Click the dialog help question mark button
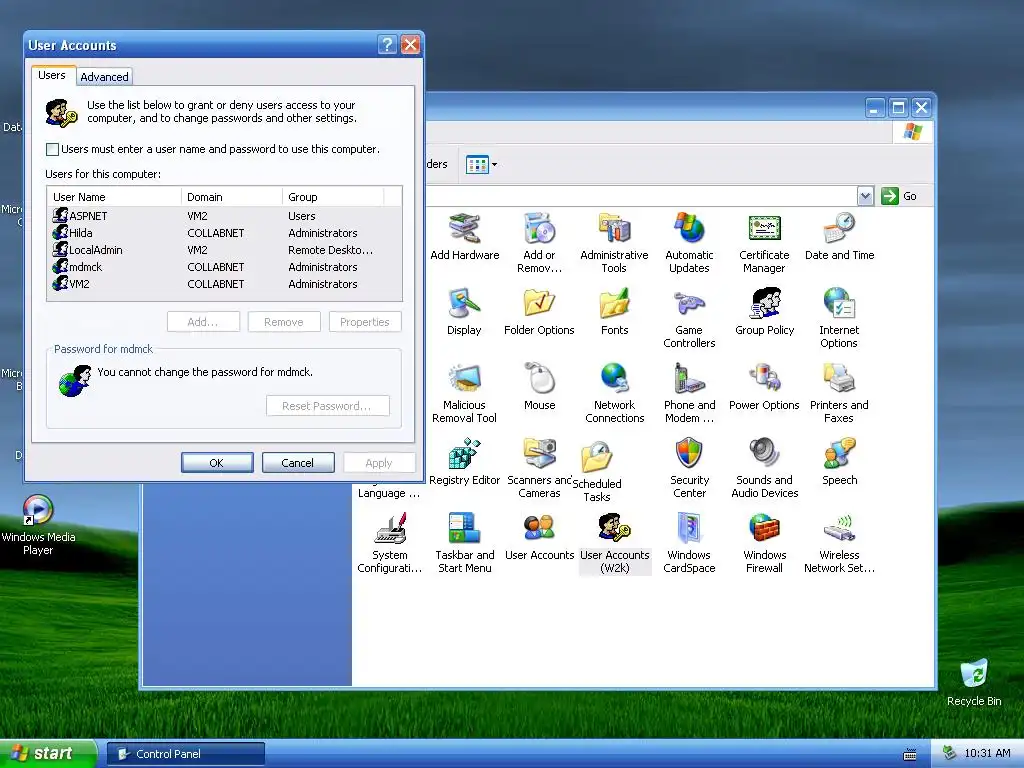Viewport: 1024px width, 768px height. point(387,44)
